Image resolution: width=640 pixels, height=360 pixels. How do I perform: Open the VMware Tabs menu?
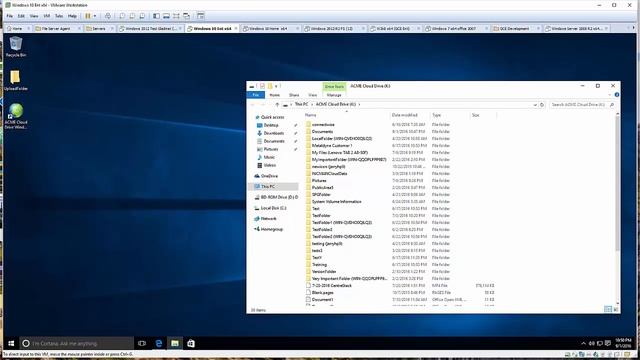click(x=59, y=16)
